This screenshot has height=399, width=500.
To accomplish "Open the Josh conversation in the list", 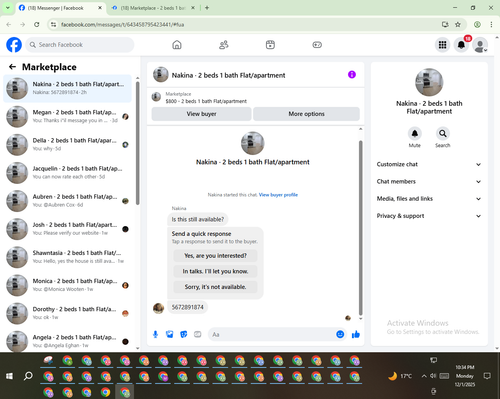I will point(67,229).
